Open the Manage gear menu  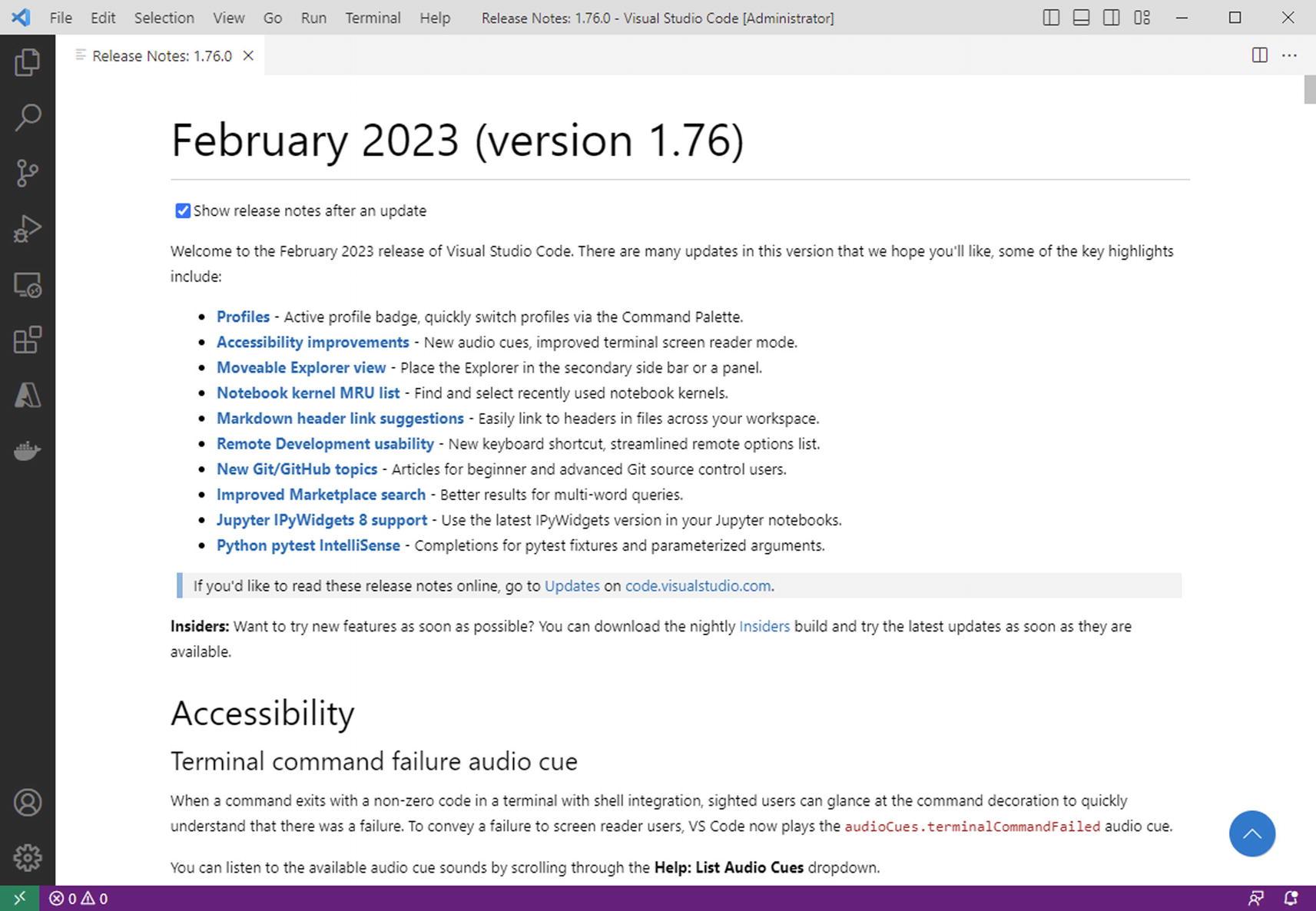(x=28, y=857)
